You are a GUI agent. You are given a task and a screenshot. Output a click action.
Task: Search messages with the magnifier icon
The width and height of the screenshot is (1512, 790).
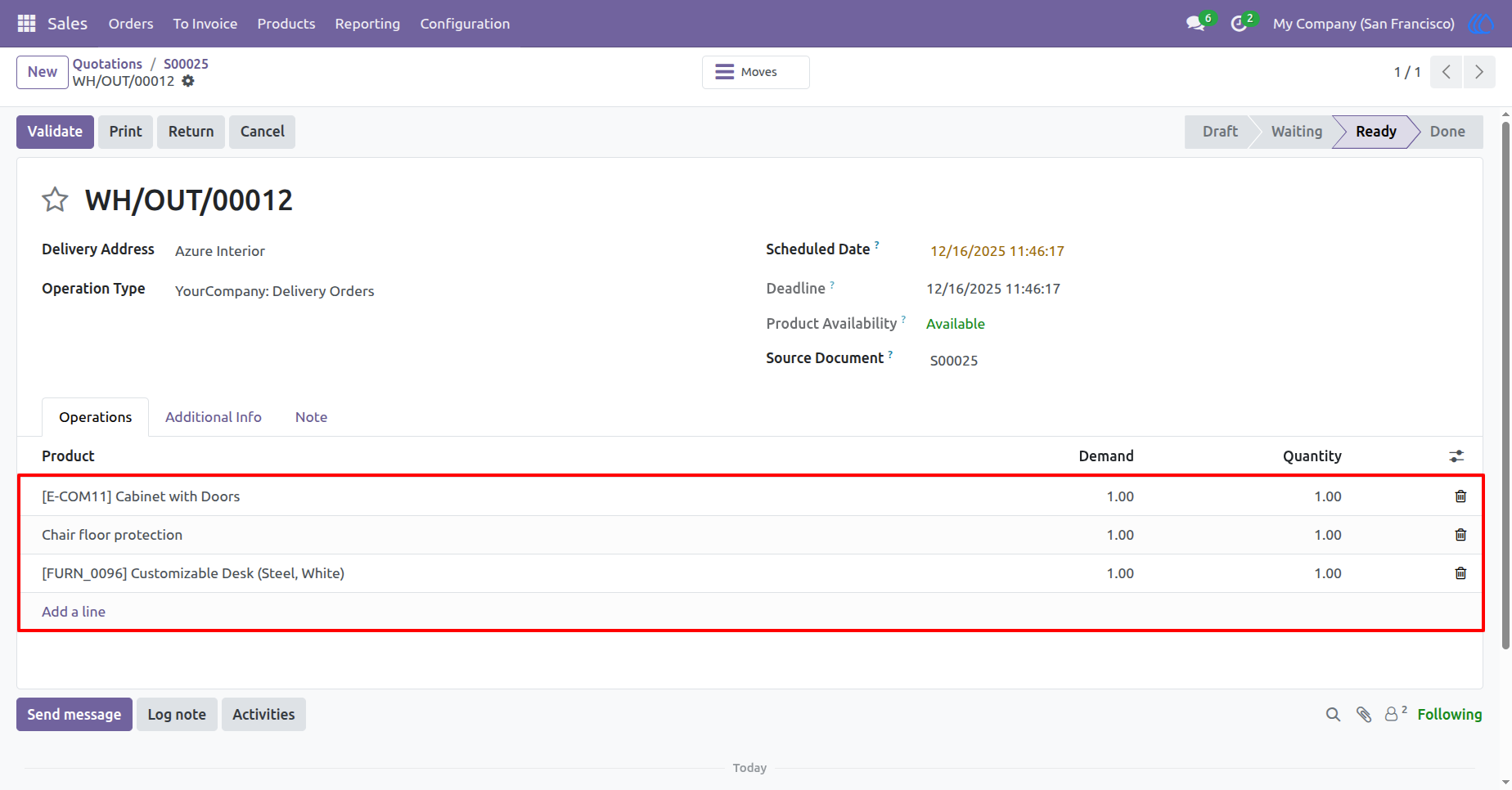[1333, 715]
